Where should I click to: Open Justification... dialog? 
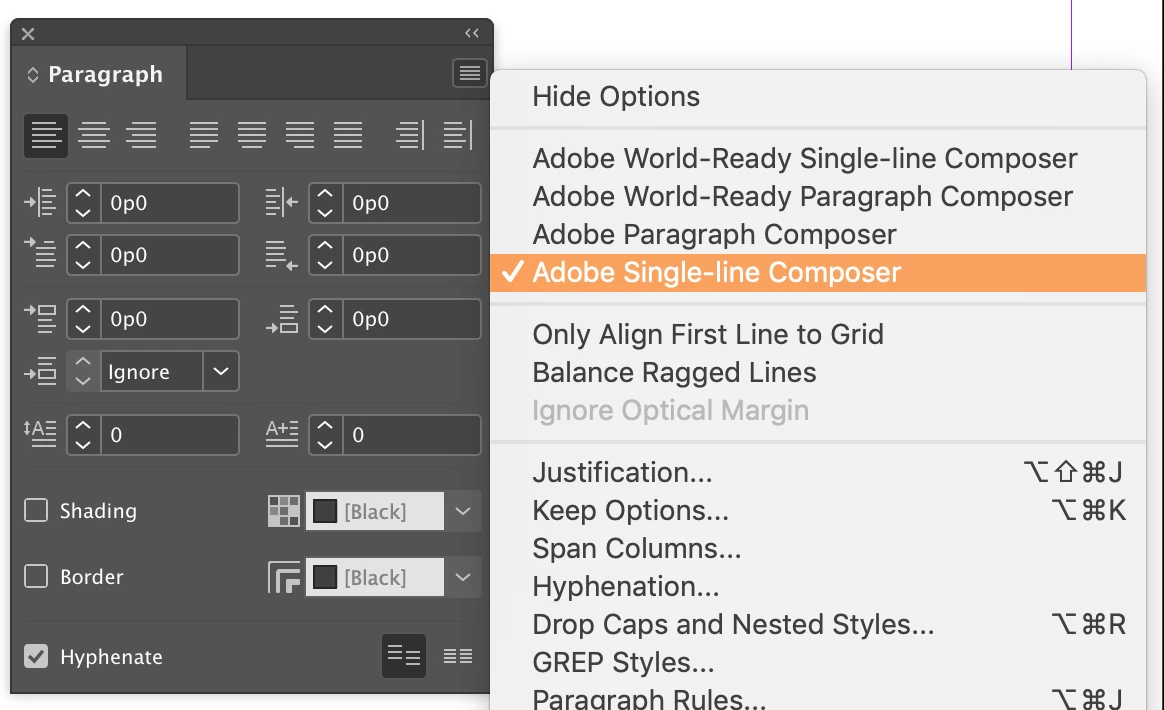[818, 472]
